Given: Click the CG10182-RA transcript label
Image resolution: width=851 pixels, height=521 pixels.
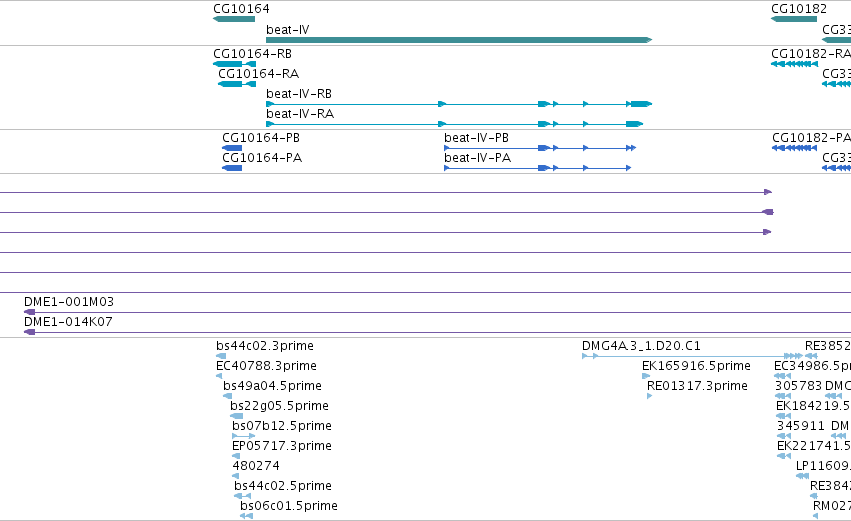Looking at the screenshot, I should pos(811,54).
